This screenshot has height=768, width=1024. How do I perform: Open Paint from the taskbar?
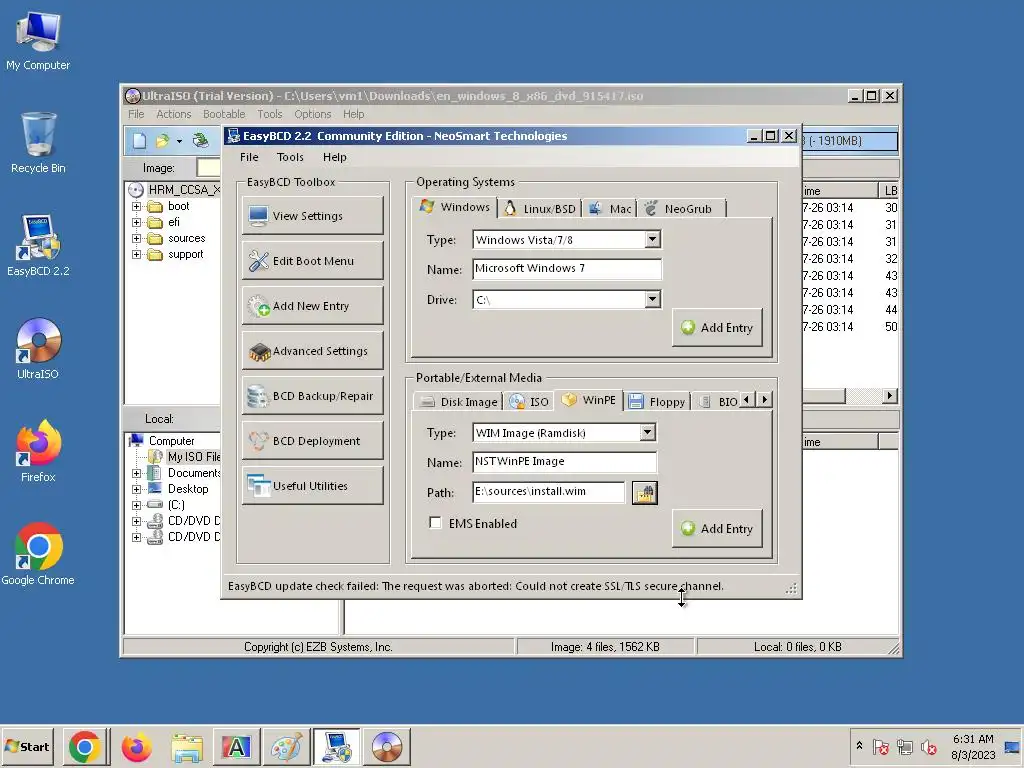pos(287,746)
